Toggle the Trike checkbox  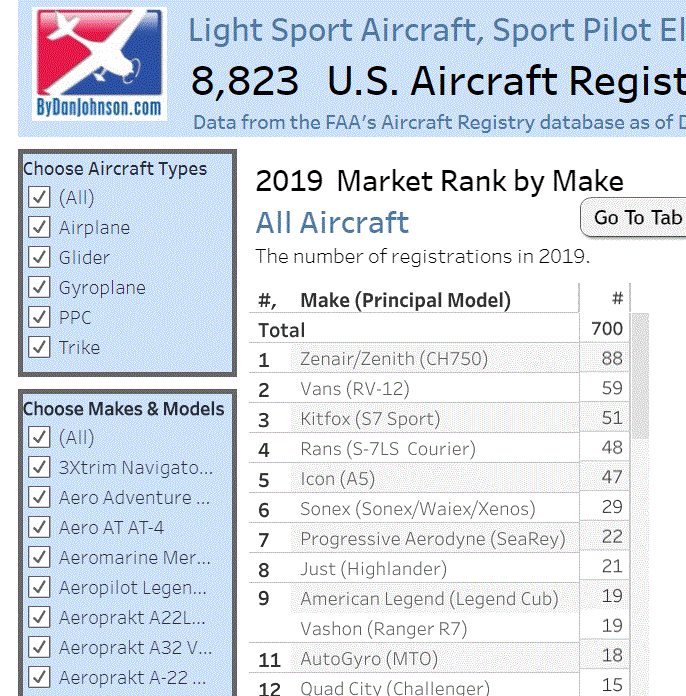point(39,347)
